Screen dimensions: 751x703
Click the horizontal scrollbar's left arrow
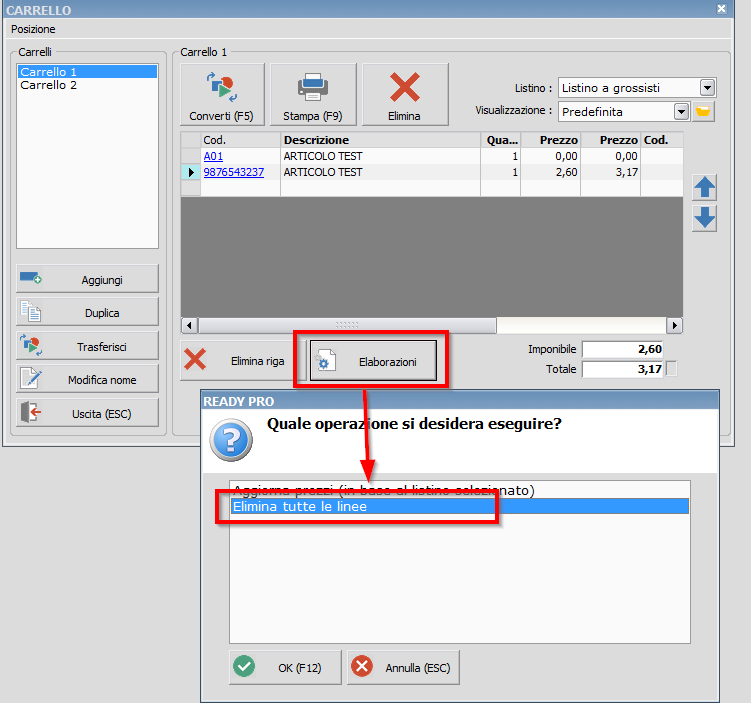189,326
